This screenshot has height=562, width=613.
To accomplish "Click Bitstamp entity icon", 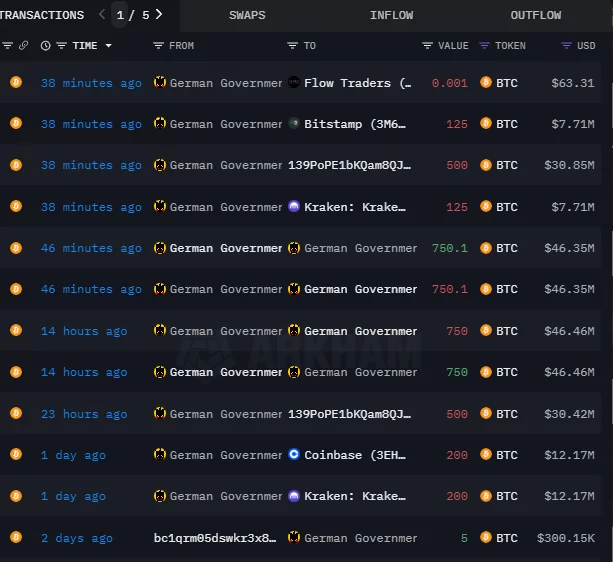I will click(294, 124).
